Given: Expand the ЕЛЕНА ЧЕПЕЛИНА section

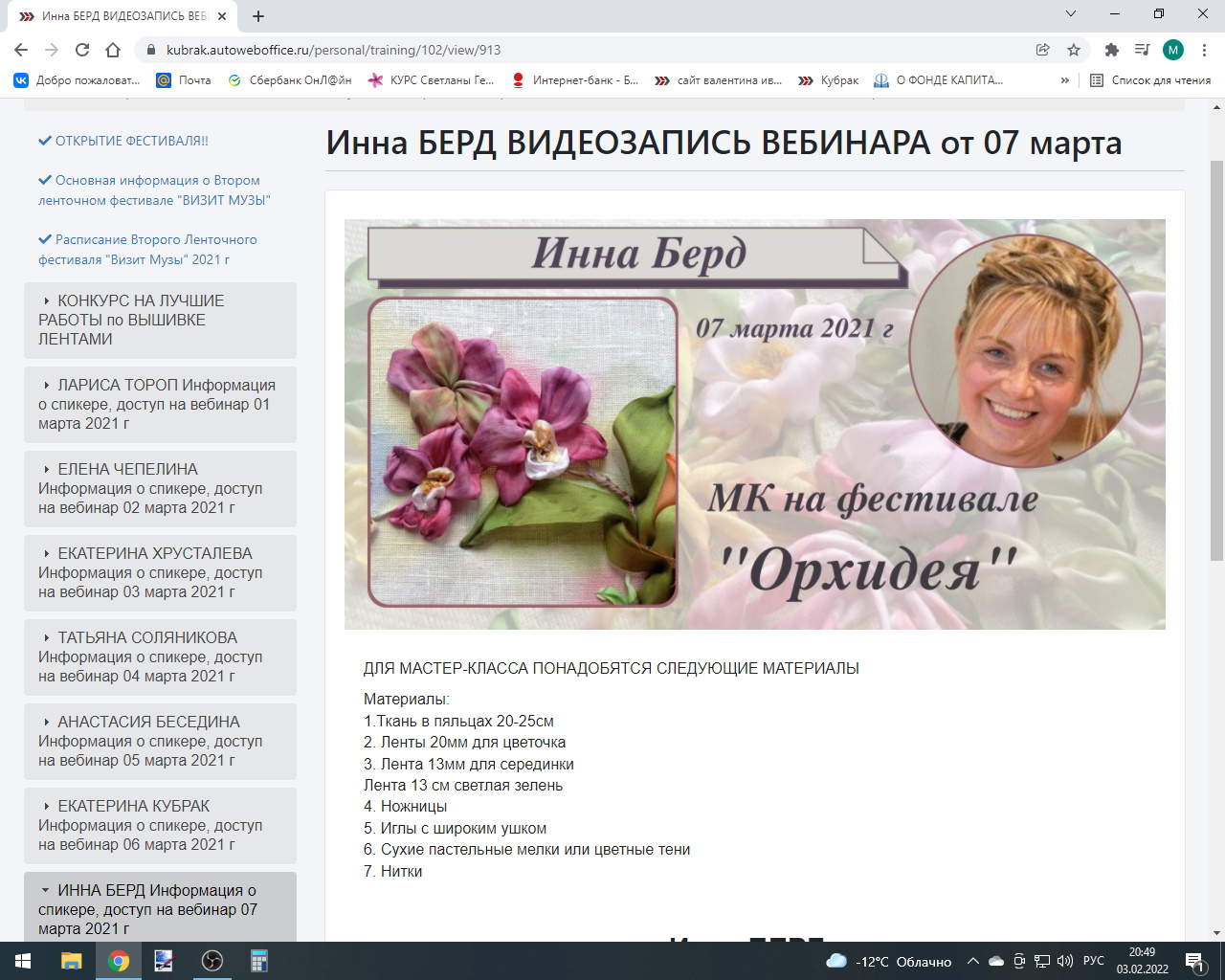Looking at the screenshot, I should (x=160, y=488).
